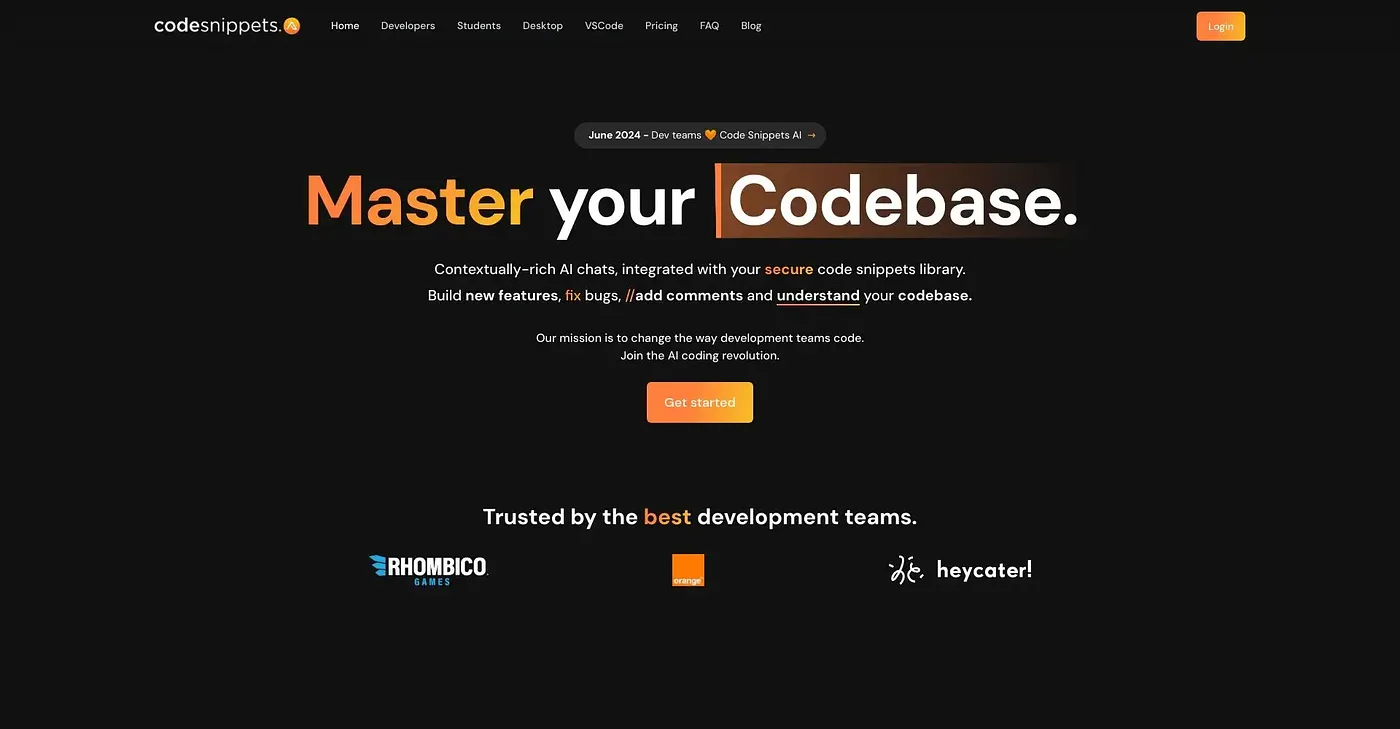Open the Home menu item
This screenshot has height=729, width=1400.
(x=345, y=26)
